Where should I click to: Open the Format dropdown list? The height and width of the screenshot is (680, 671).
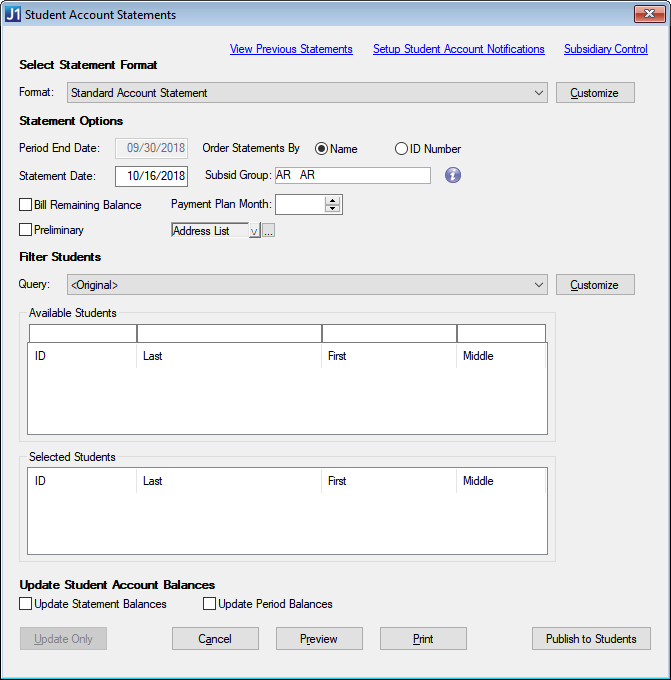tap(539, 93)
